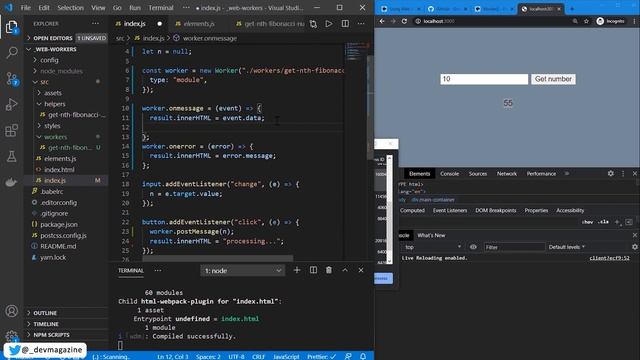
Task: Switch to DevTools Network tab
Action: (x=507, y=174)
